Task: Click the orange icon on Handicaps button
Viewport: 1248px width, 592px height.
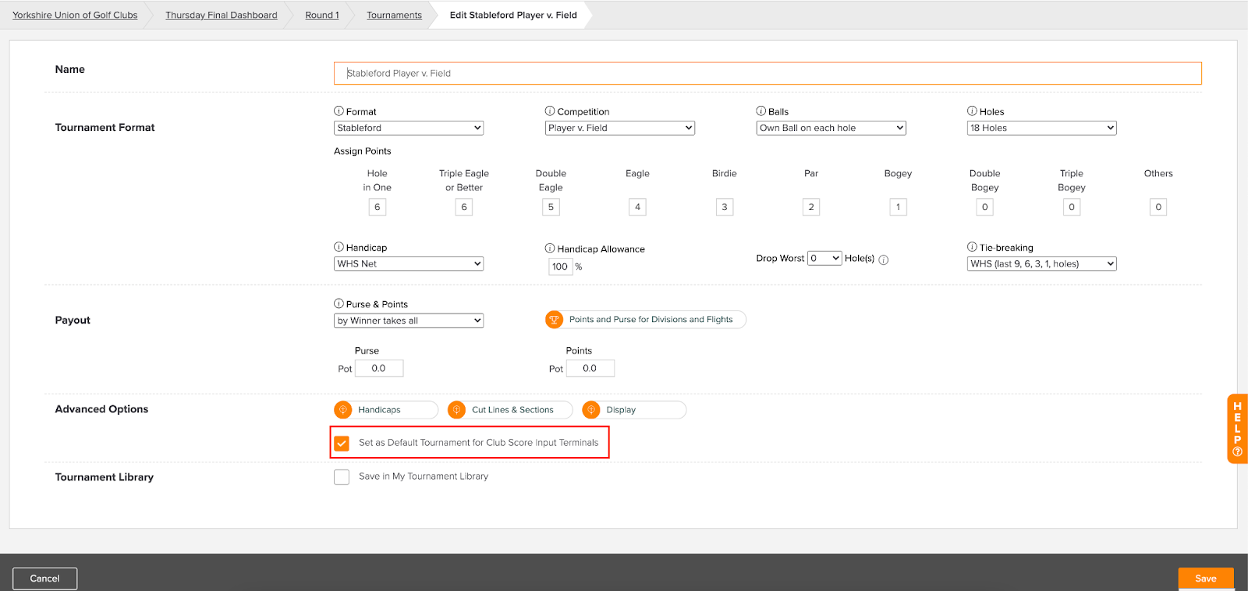Action: [x=343, y=410]
